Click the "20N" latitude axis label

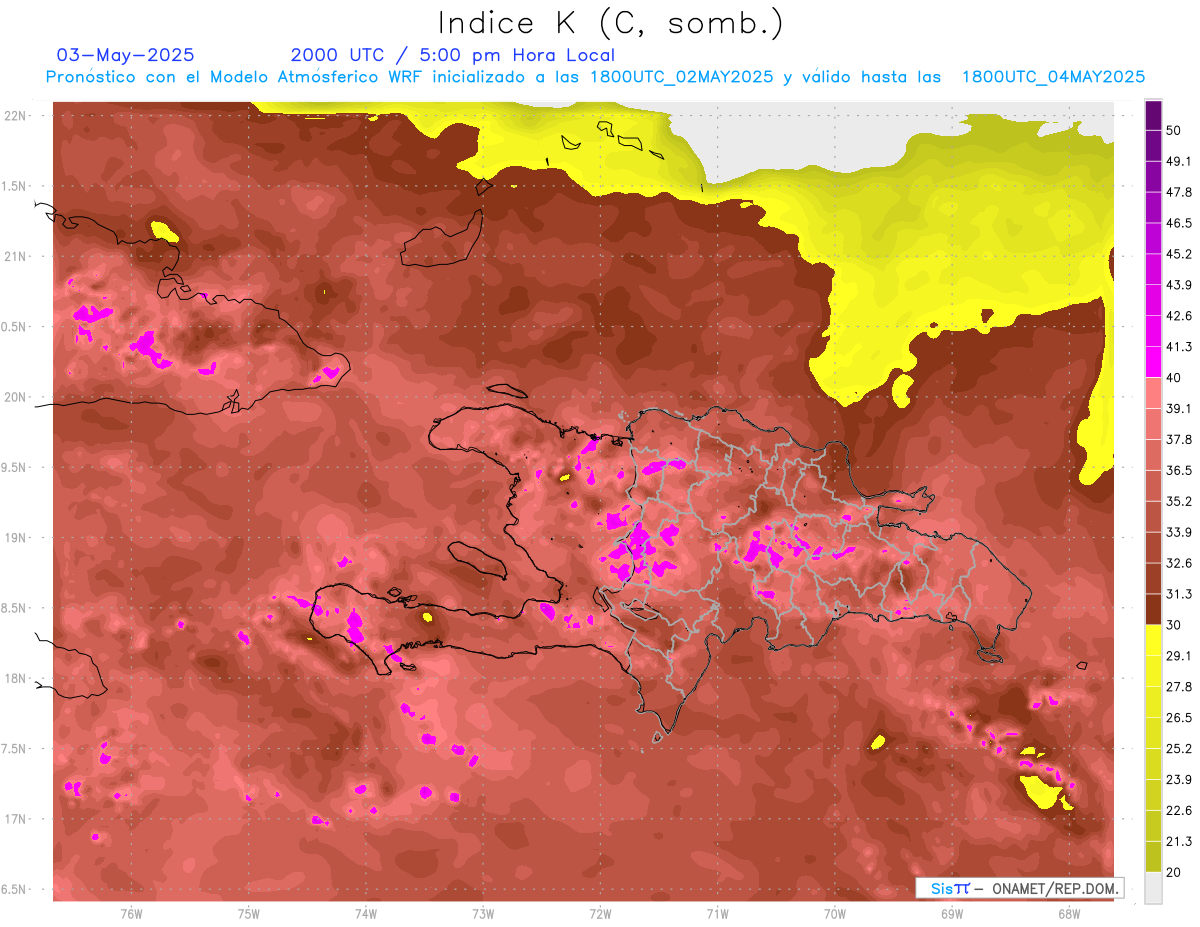pos(15,397)
